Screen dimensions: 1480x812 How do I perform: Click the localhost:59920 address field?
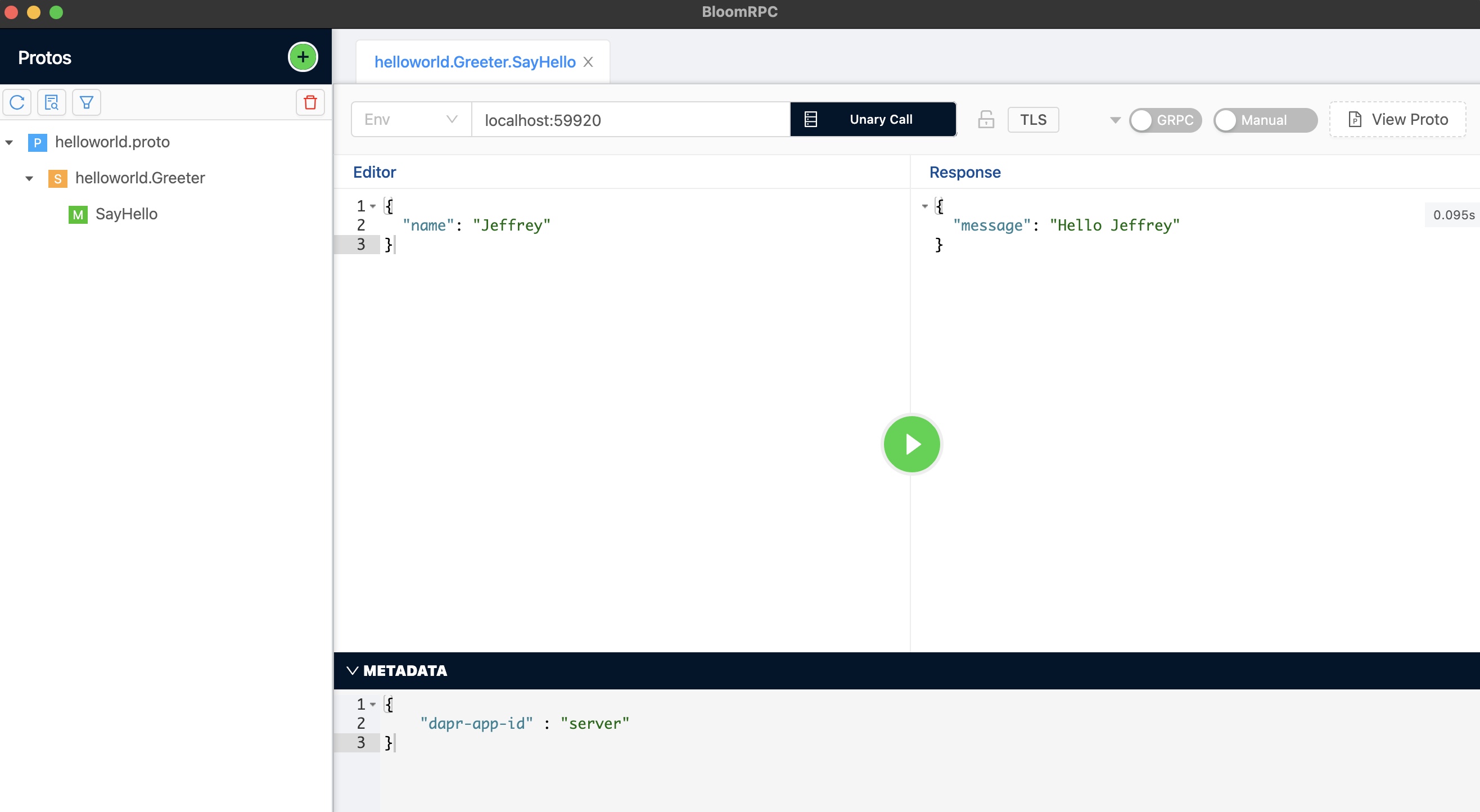coord(630,120)
